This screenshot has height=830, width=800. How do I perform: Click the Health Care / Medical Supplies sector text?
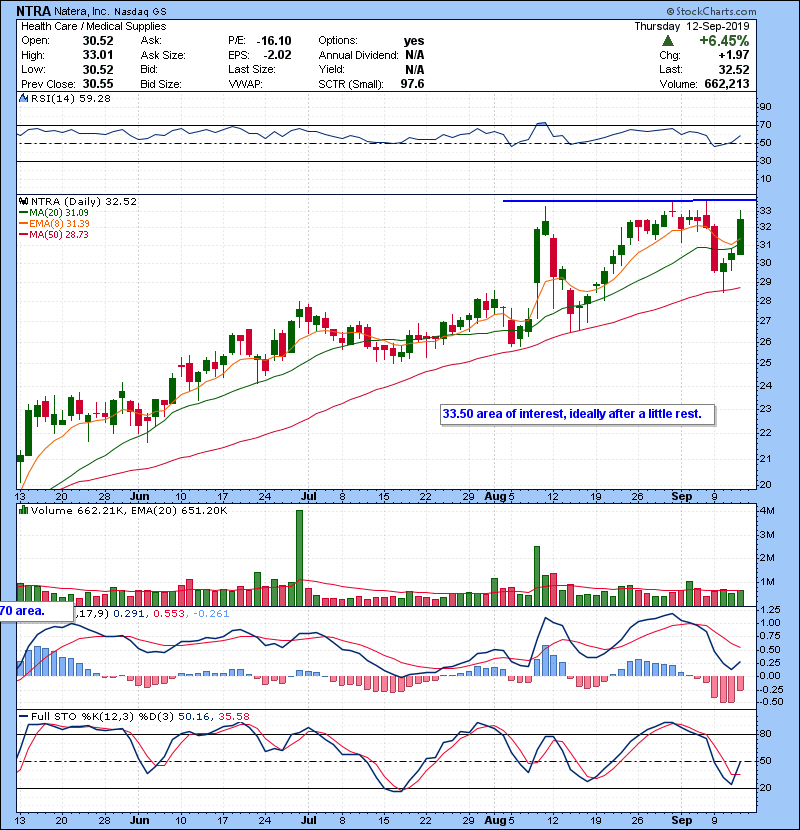94,26
